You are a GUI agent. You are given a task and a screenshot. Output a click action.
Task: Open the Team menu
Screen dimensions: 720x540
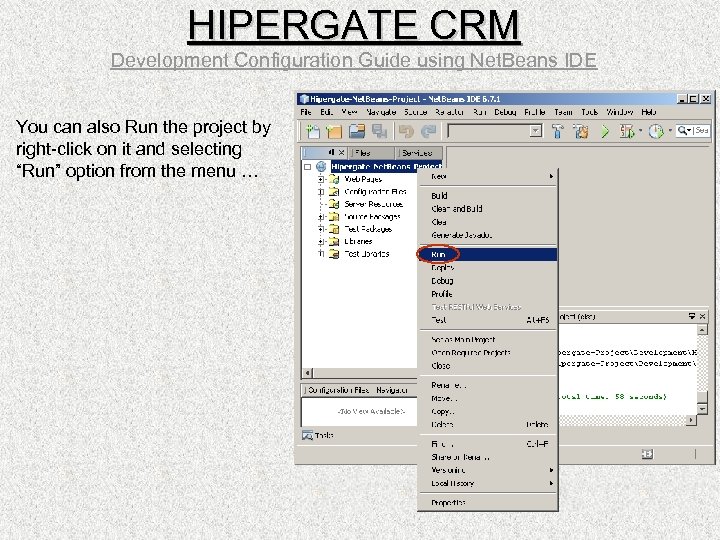[x=563, y=112]
